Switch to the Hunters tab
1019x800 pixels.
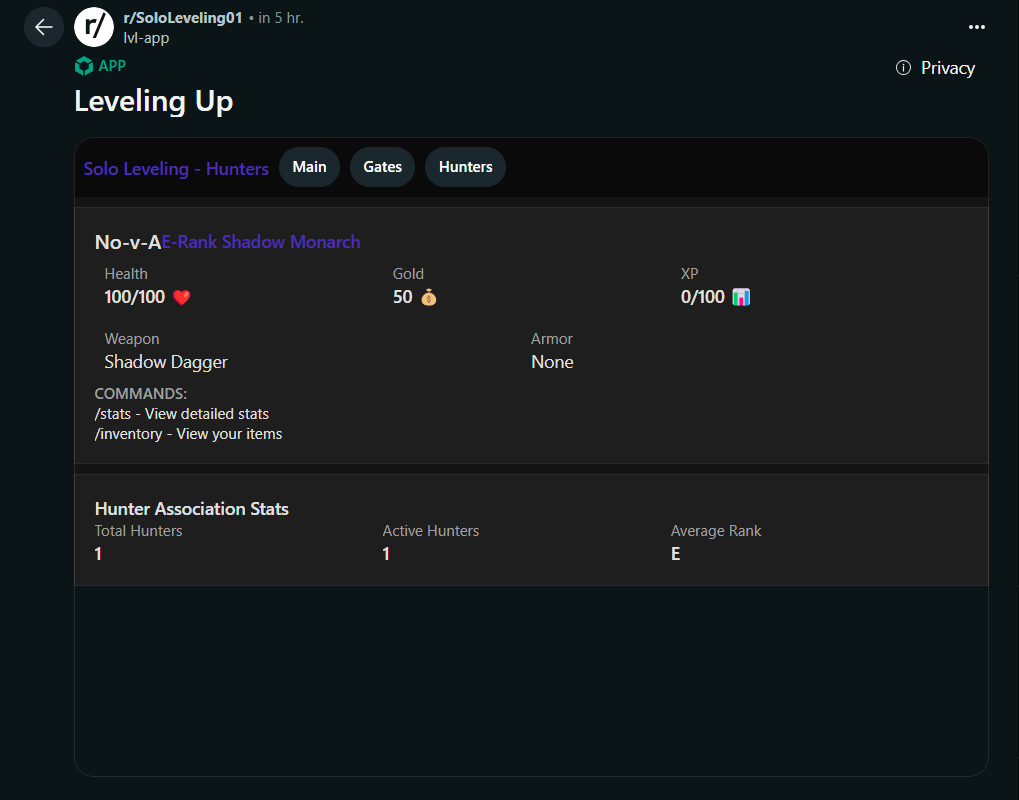[x=465, y=167]
